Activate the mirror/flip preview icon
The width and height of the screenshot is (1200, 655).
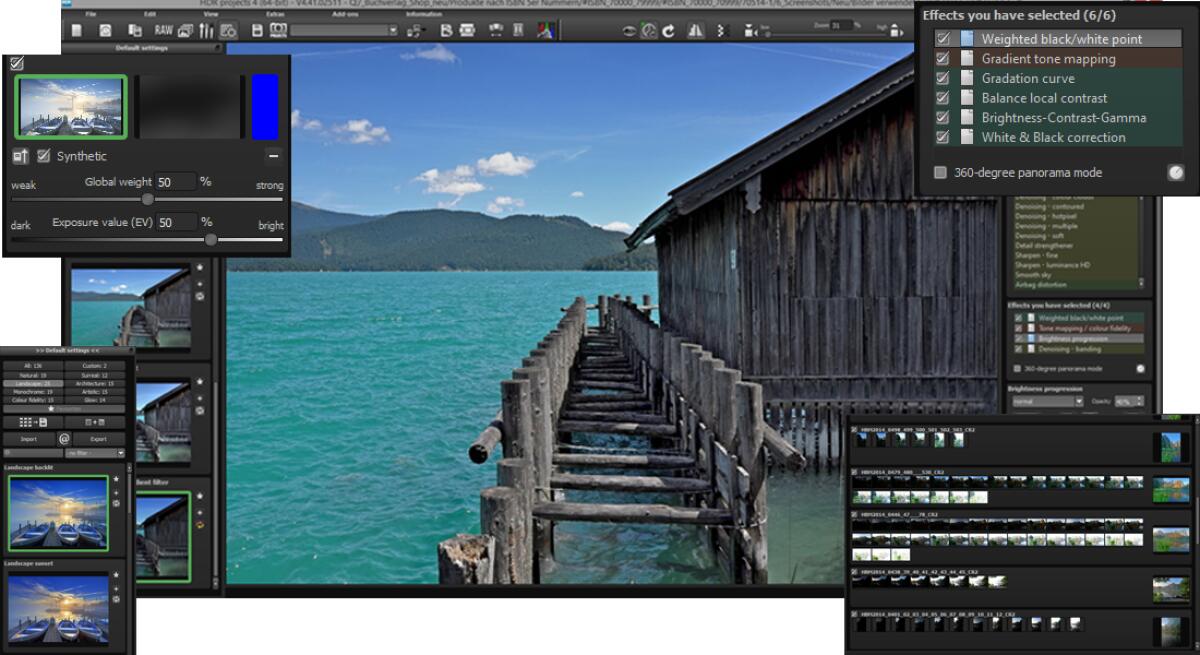click(696, 29)
